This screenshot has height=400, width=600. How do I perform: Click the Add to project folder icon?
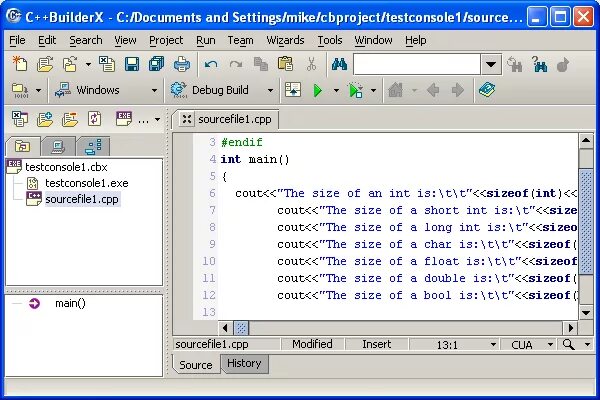coord(44,119)
